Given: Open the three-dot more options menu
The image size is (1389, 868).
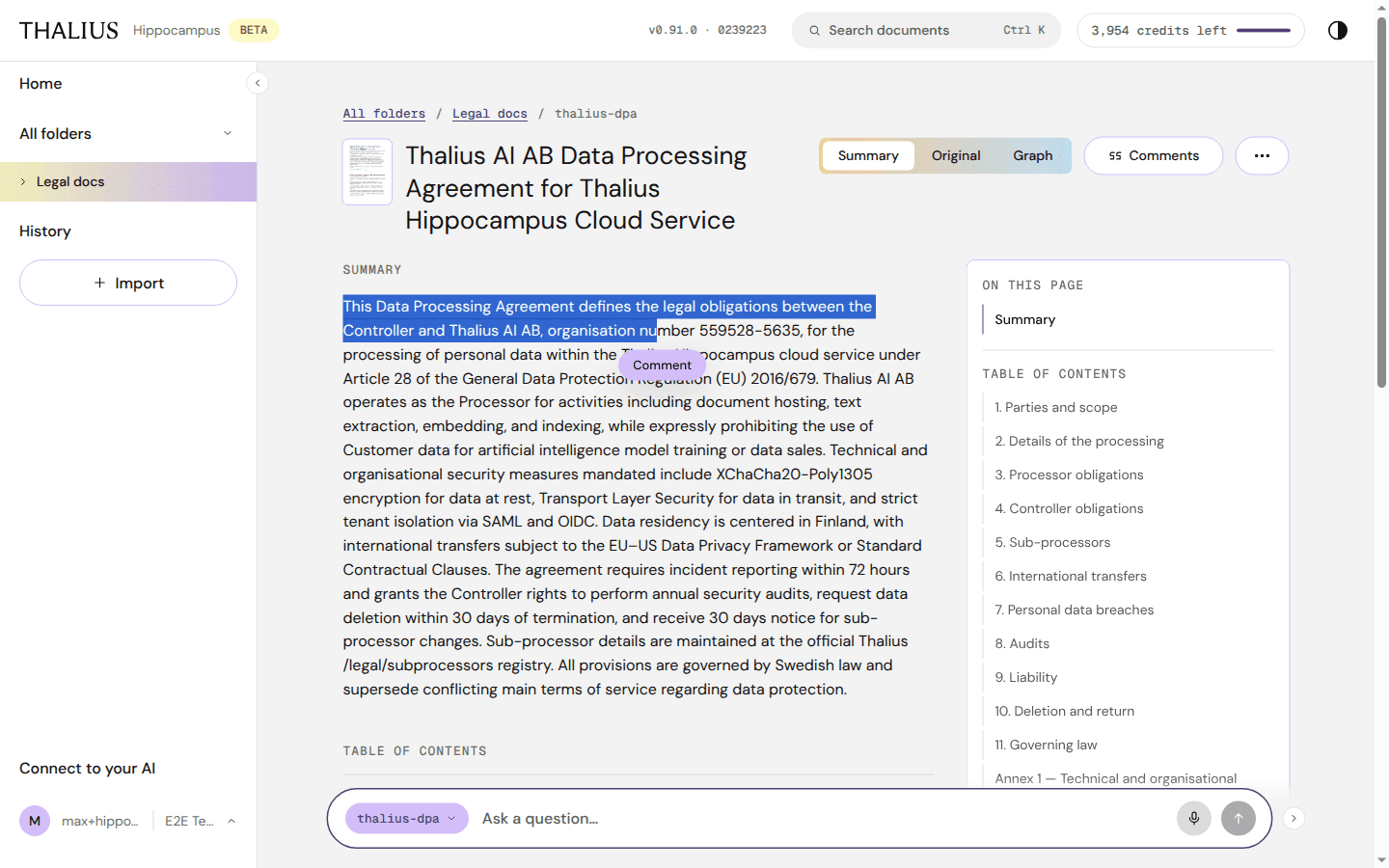Looking at the screenshot, I should click(1262, 156).
